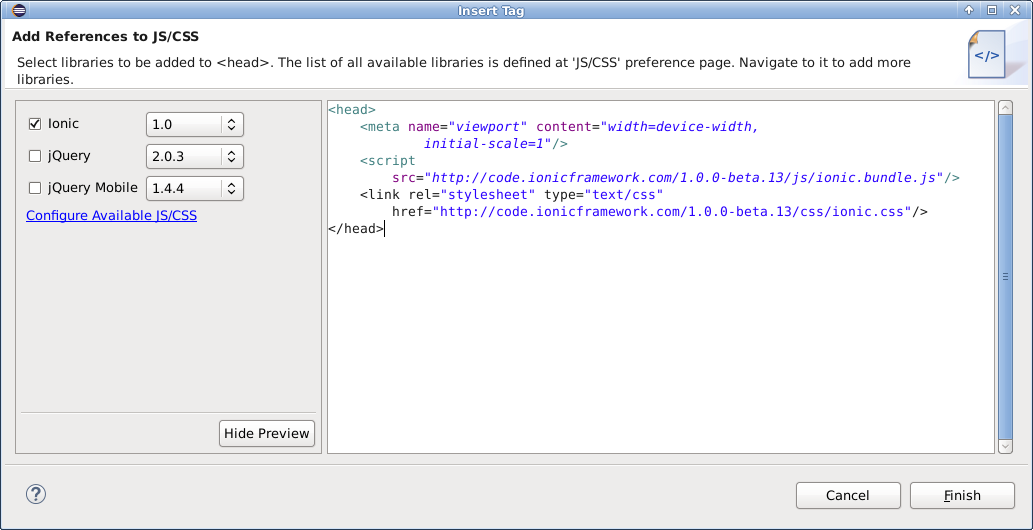Enable the jQuery library checkbox
Viewport: 1033px width, 530px height.
pos(35,156)
